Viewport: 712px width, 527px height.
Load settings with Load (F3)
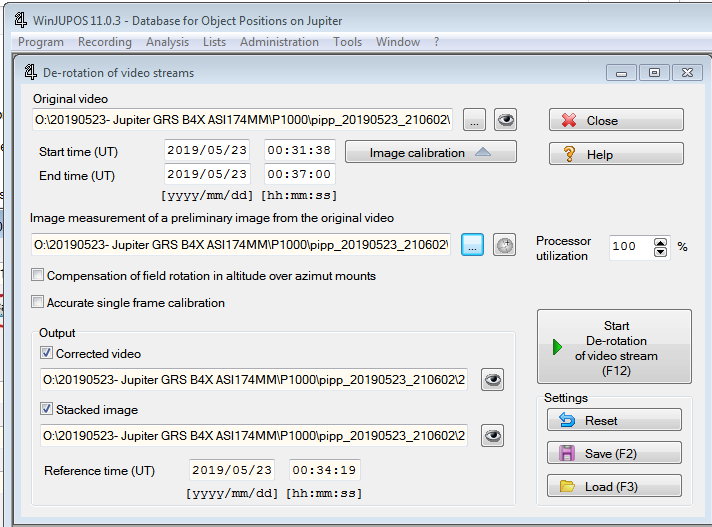[x=614, y=486]
